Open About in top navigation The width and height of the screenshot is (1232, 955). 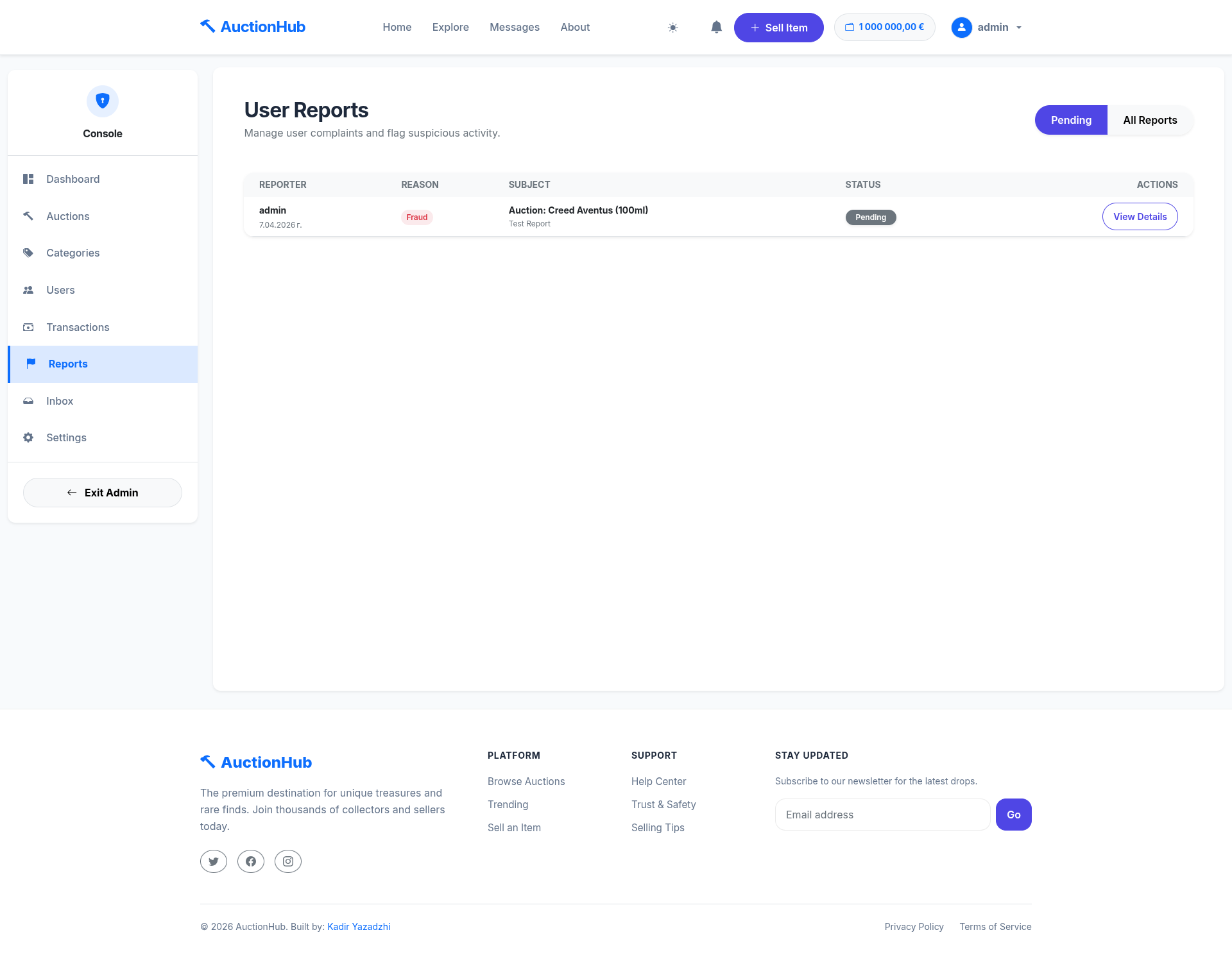[x=575, y=27]
